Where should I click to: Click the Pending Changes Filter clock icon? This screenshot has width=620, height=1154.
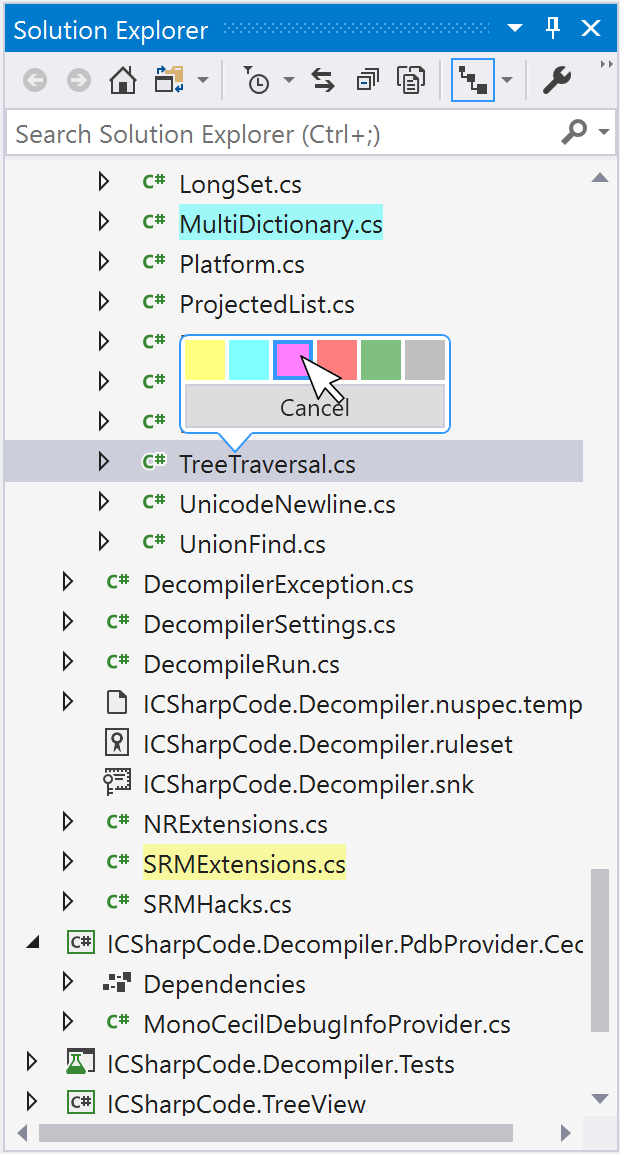point(258,80)
